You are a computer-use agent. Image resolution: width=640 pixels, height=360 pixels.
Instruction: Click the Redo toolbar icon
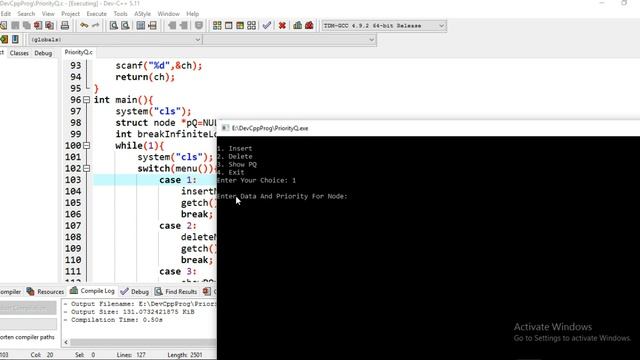tap(96, 25)
